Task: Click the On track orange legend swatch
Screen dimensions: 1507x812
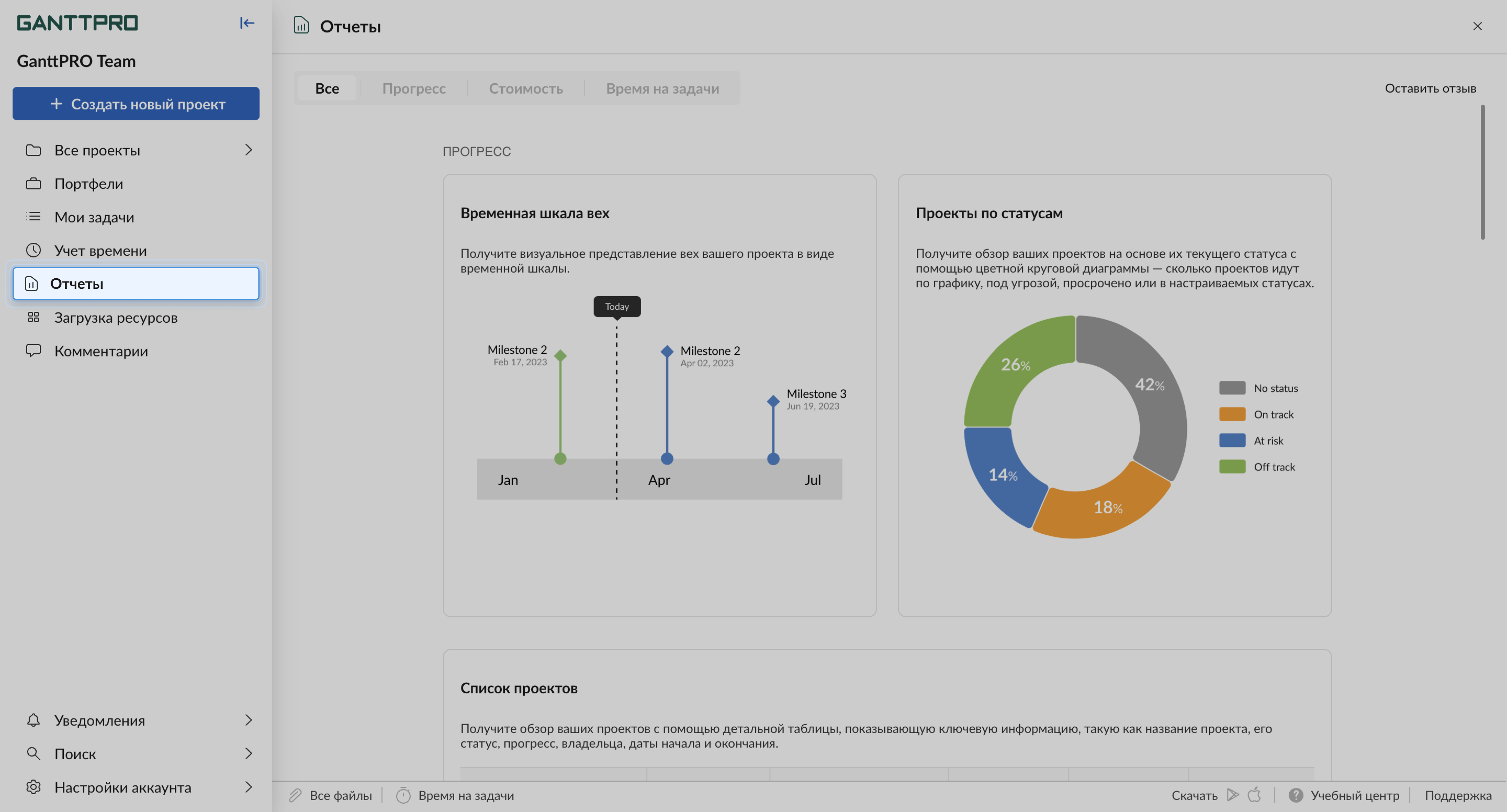Action: pyautogui.click(x=1232, y=414)
